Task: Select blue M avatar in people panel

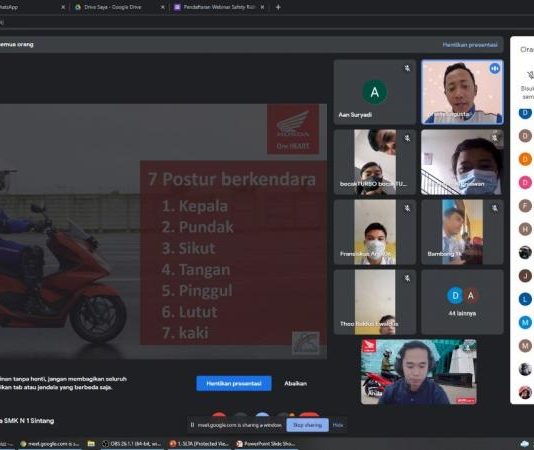Action: pyautogui.click(x=525, y=322)
